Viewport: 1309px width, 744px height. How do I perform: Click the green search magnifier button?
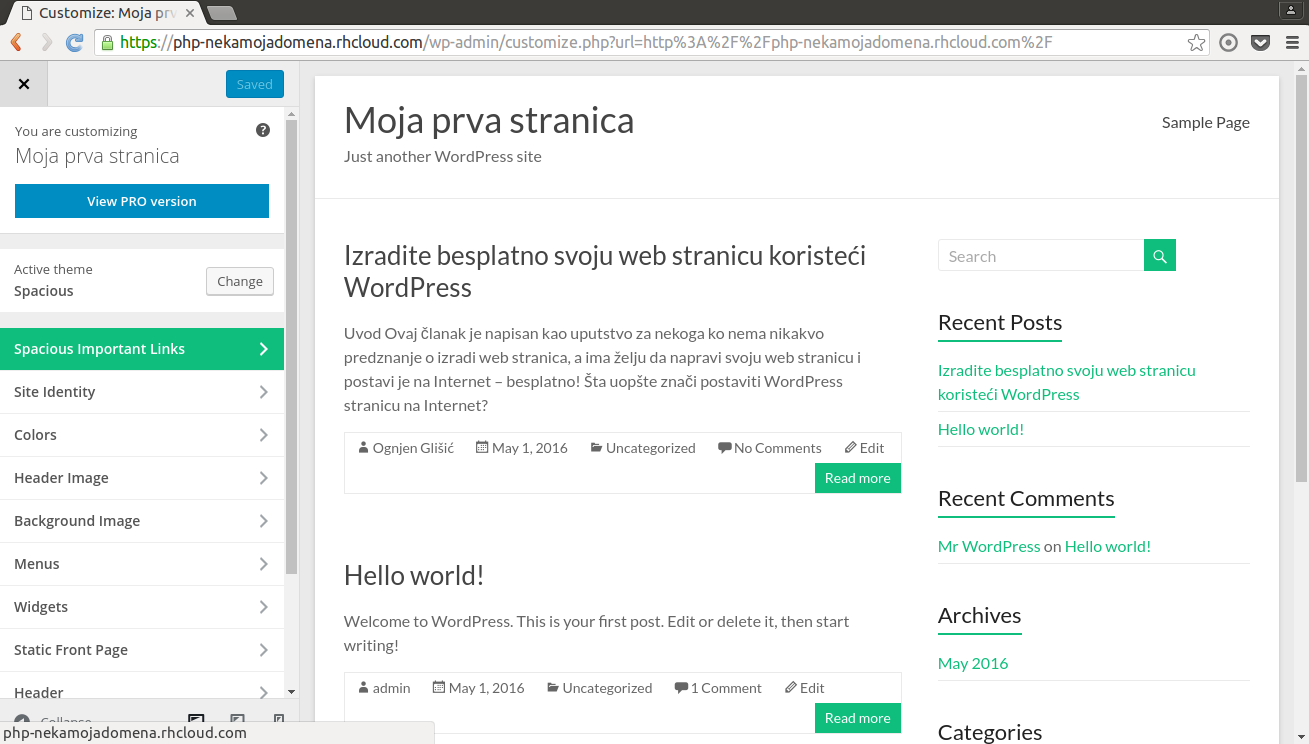1160,256
